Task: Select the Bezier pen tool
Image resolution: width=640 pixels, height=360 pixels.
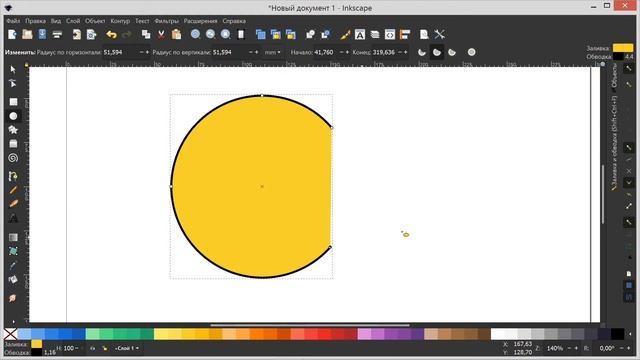Action: click(13, 176)
